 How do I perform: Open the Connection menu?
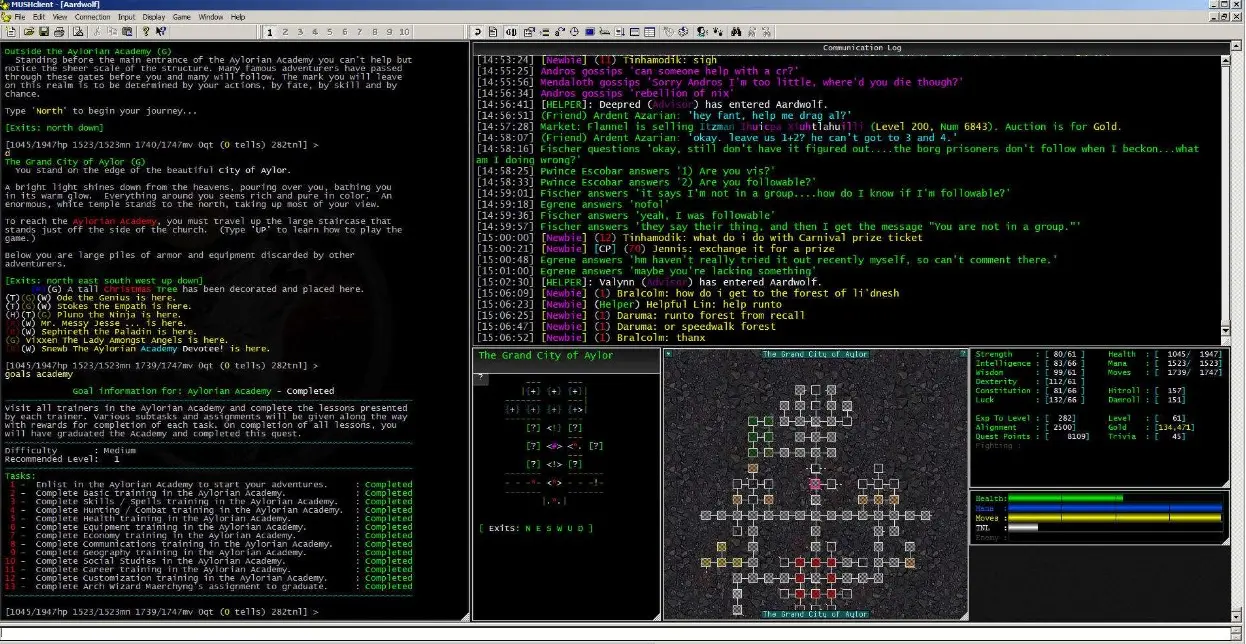coord(93,17)
